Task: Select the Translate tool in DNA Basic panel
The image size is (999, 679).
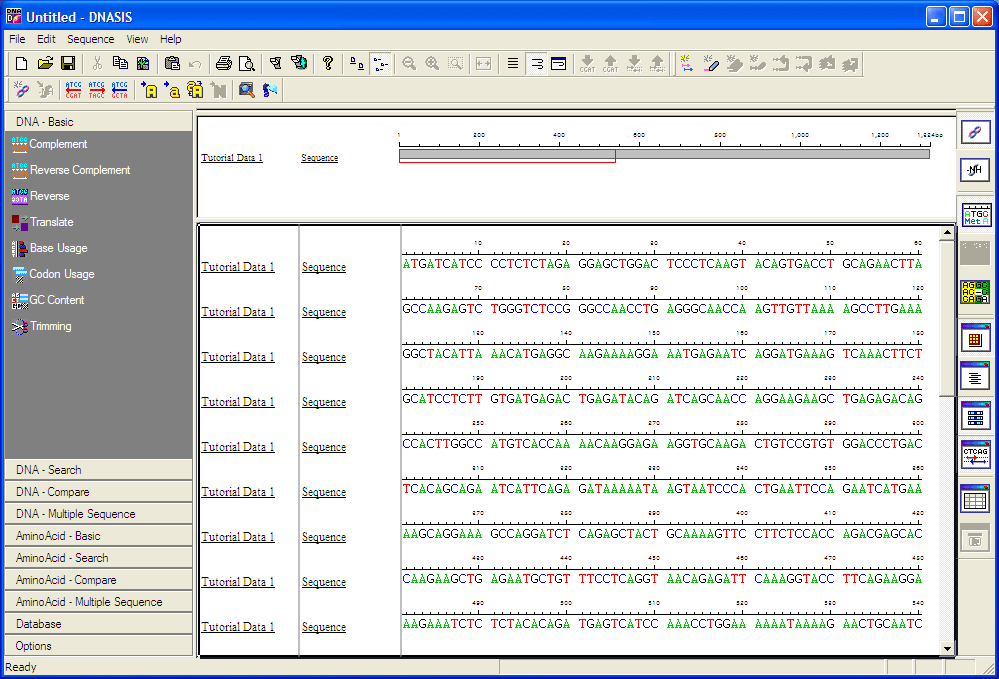Action: (x=50, y=222)
